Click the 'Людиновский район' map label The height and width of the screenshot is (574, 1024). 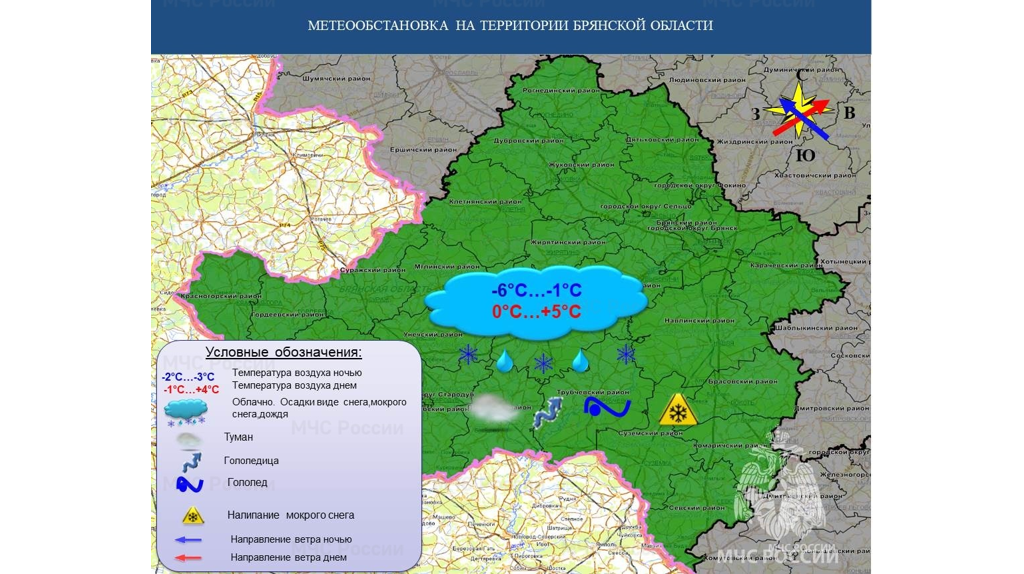coord(707,80)
